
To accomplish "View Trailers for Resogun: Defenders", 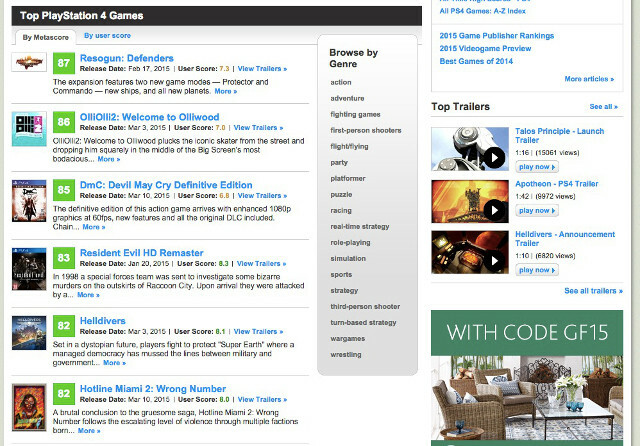I will pos(262,69).
